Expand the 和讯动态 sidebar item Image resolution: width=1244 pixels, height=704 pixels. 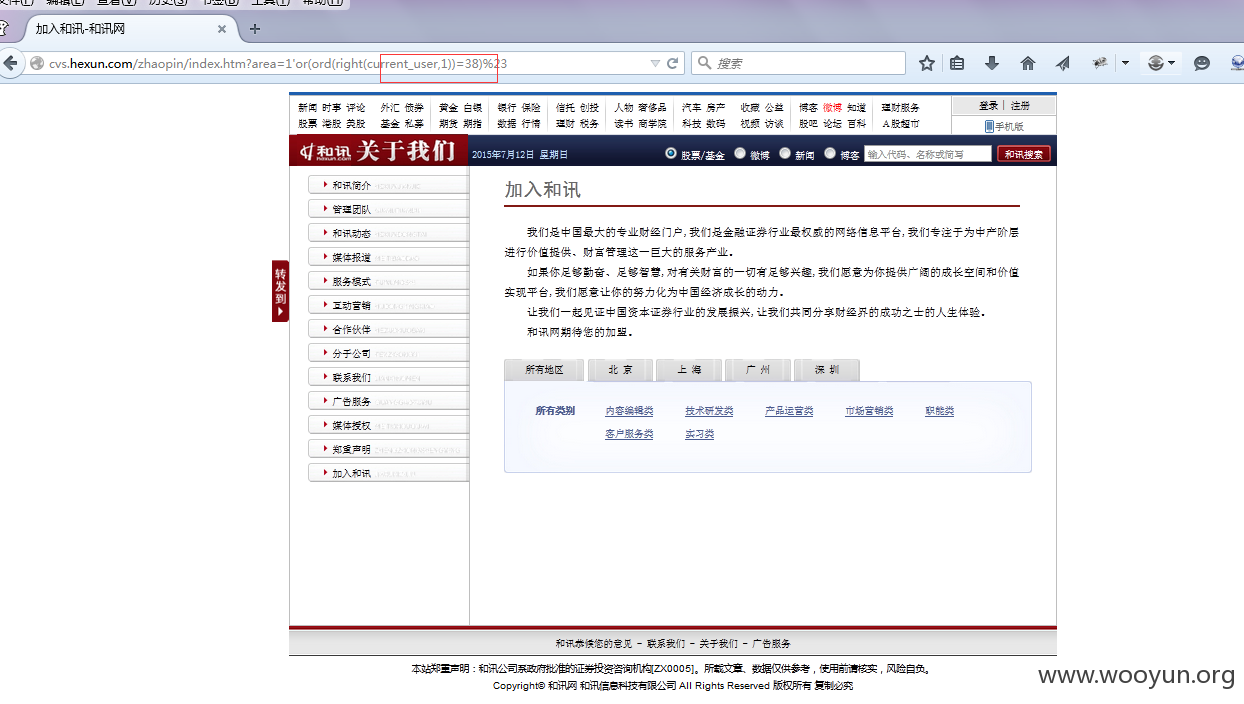(389, 233)
